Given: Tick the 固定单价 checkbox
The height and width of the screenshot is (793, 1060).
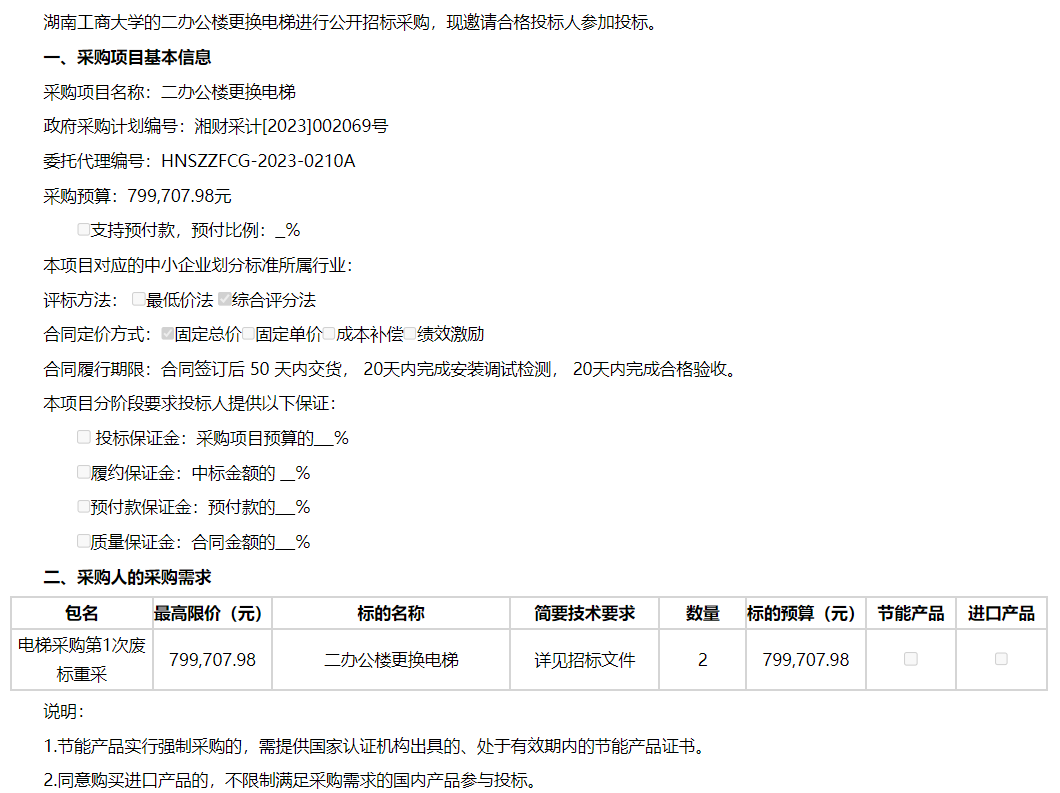Looking at the screenshot, I should tap(249, 334).
